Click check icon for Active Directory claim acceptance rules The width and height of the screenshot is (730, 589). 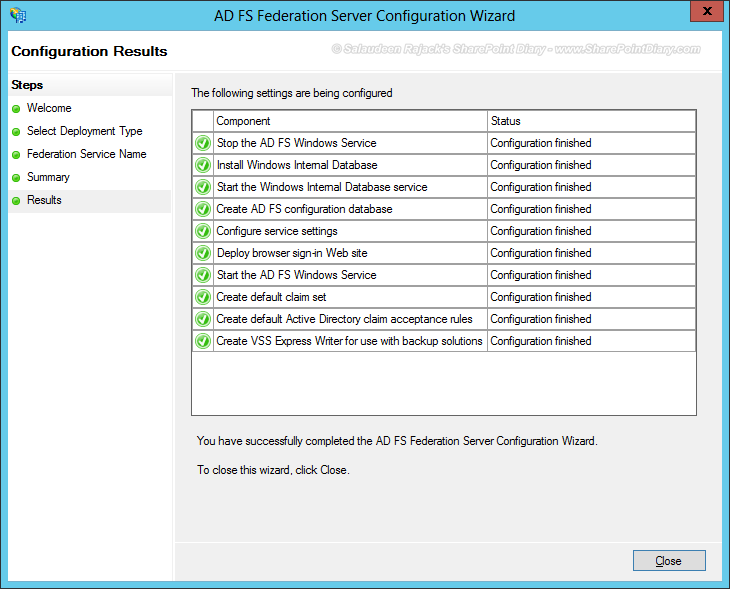pyautogui.click(x=203, y=319)
